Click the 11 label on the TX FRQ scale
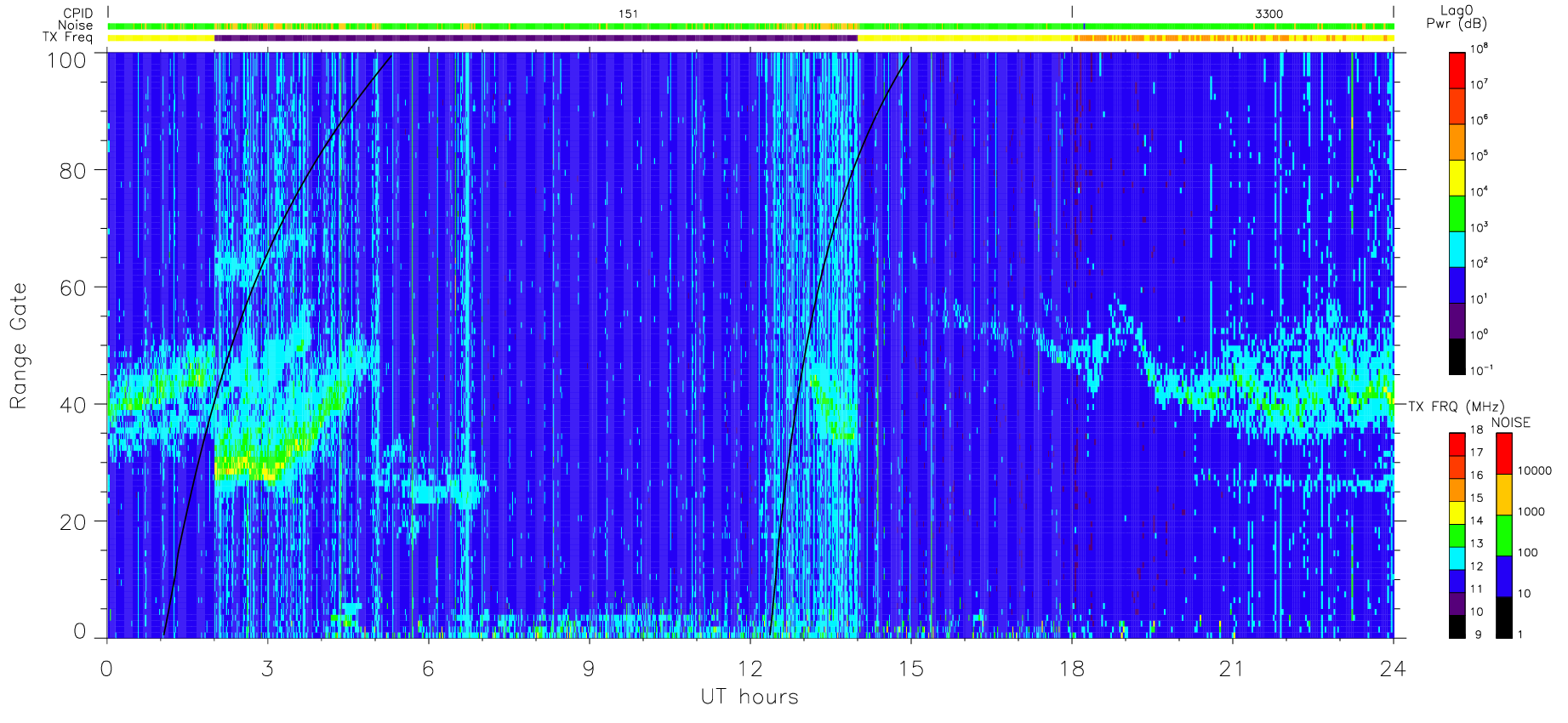The width and height of the screenshot is (1568, 723). 1476,589
